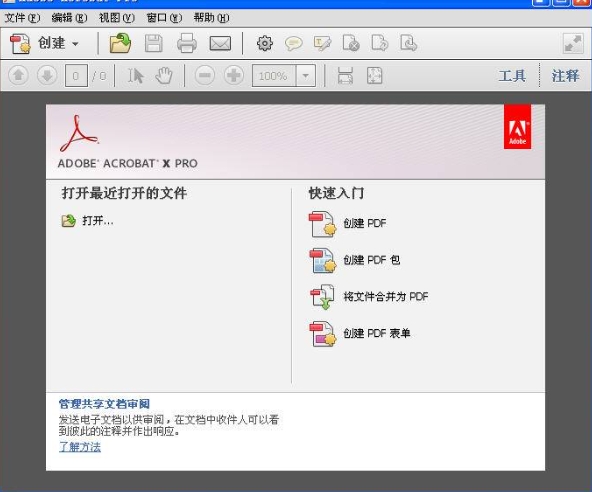The width and height of the screenshot is (592, 492).
Task: Click 打开... in recent files
Action: (x=98, y=221)
